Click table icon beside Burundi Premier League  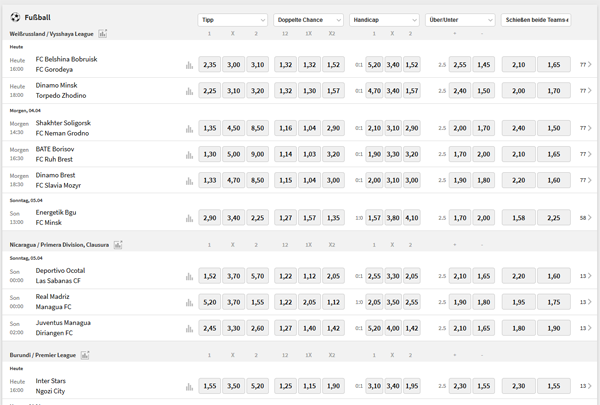tap(85, 355)
